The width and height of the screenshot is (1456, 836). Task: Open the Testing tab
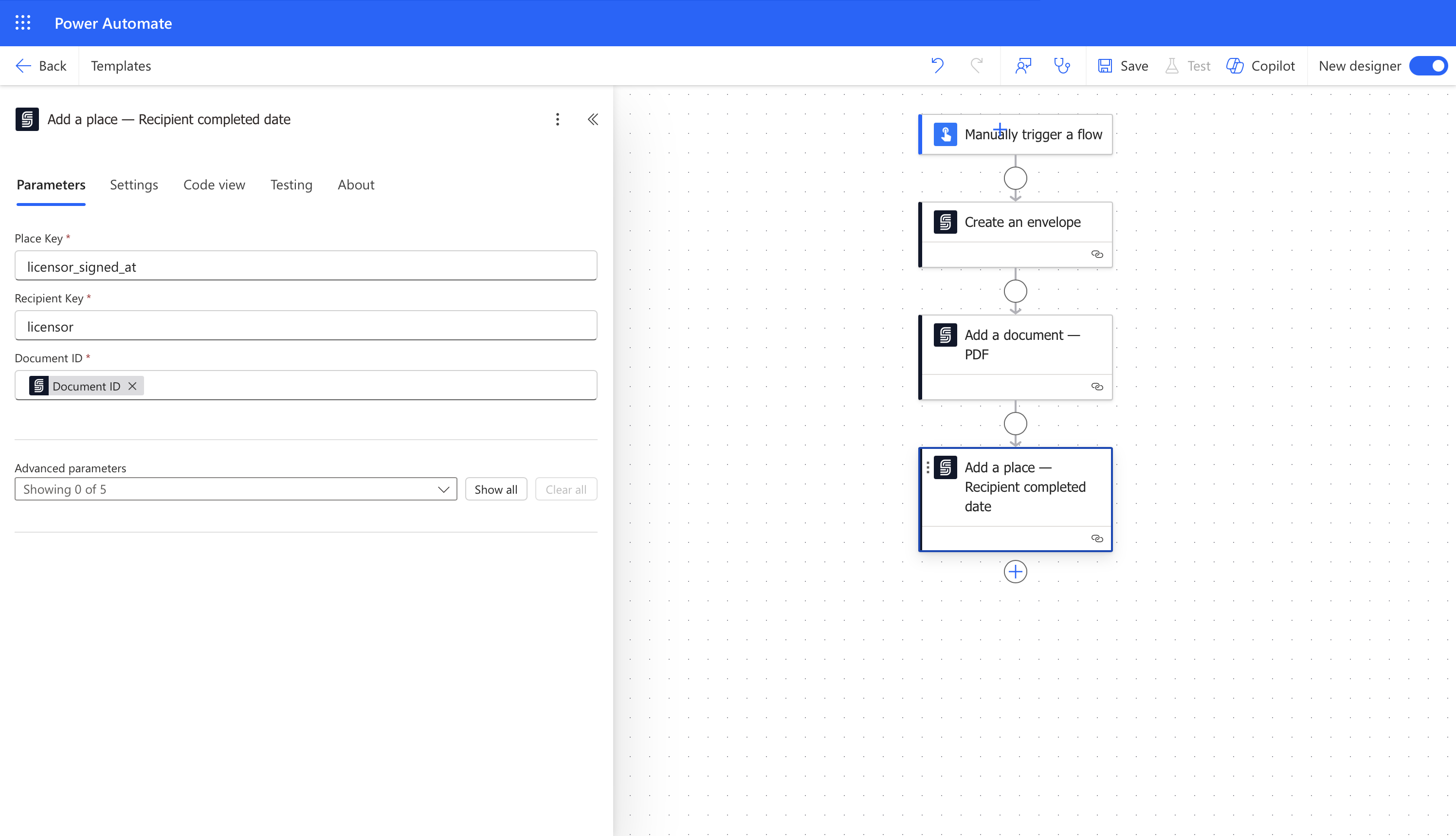tap(291, 185)
